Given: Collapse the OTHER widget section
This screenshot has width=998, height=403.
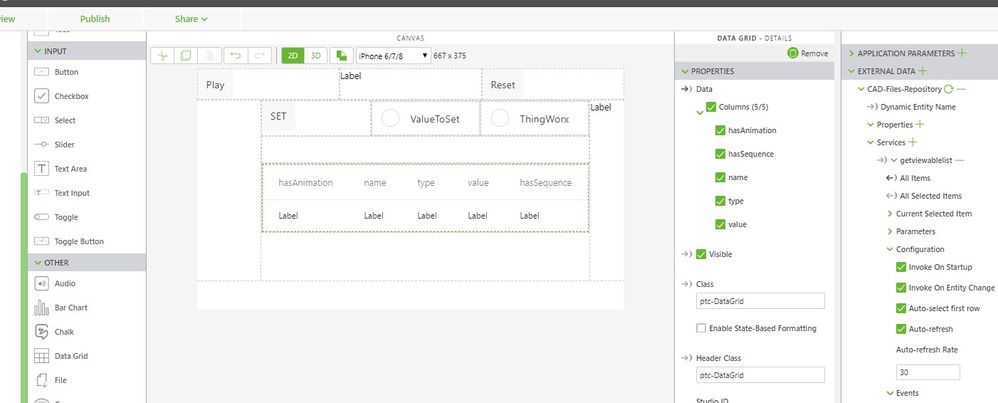Looking at the screenshot, I should coord(36,262).
